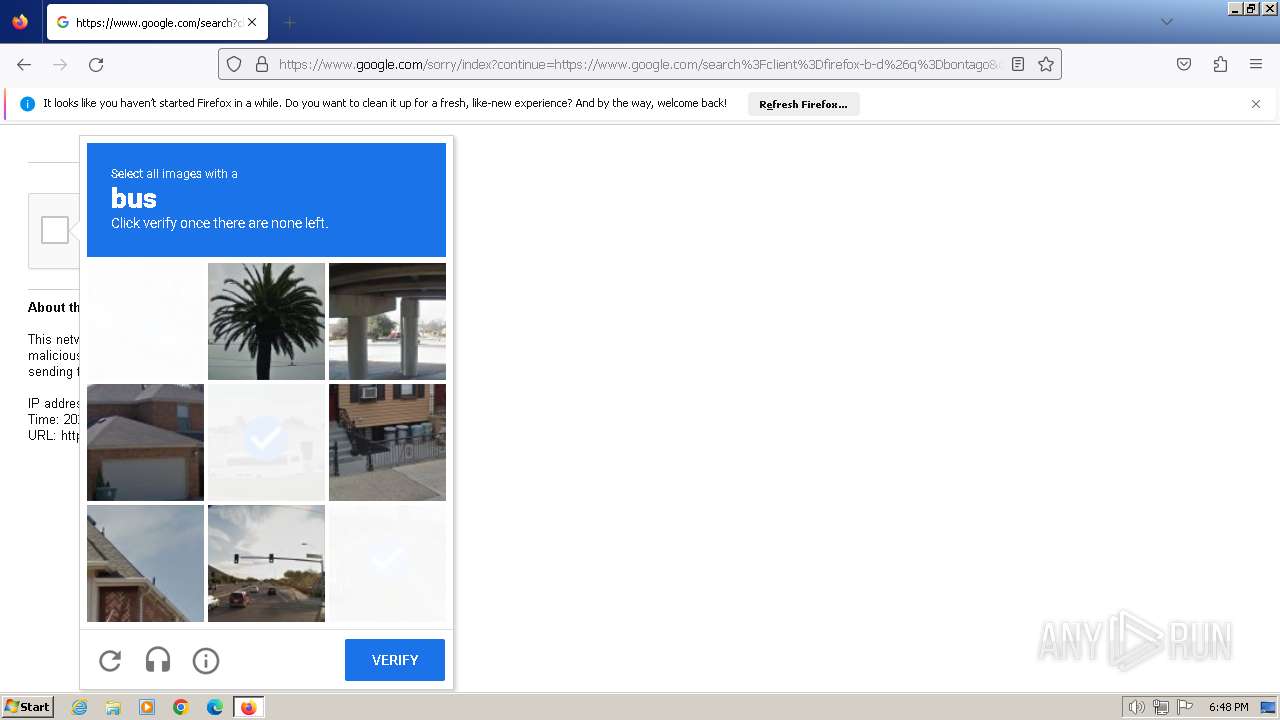
Task: Click the VERIFY button
Action: (395, 660)
